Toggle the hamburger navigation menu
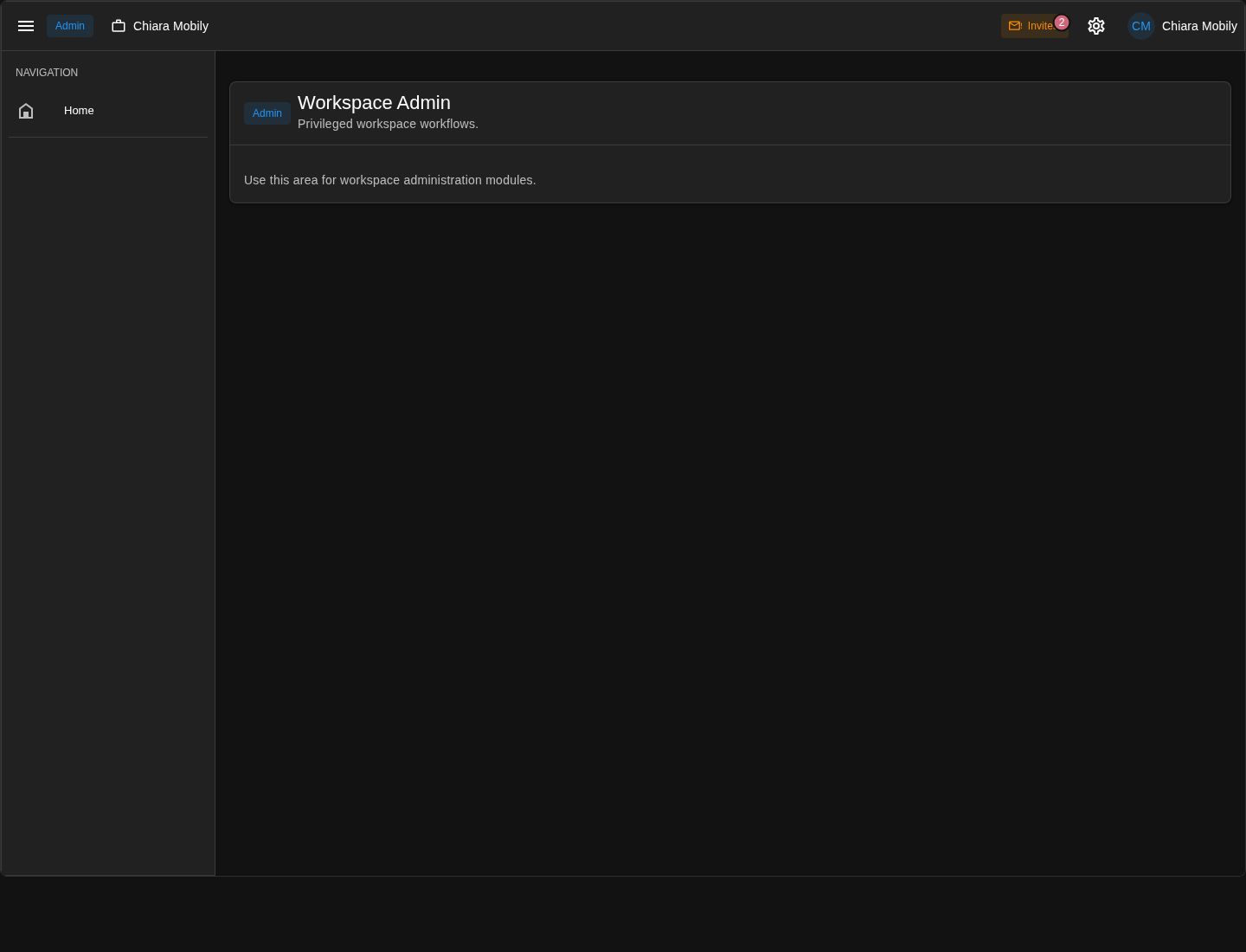This screenshot has height=952, width=1246. 26,26
